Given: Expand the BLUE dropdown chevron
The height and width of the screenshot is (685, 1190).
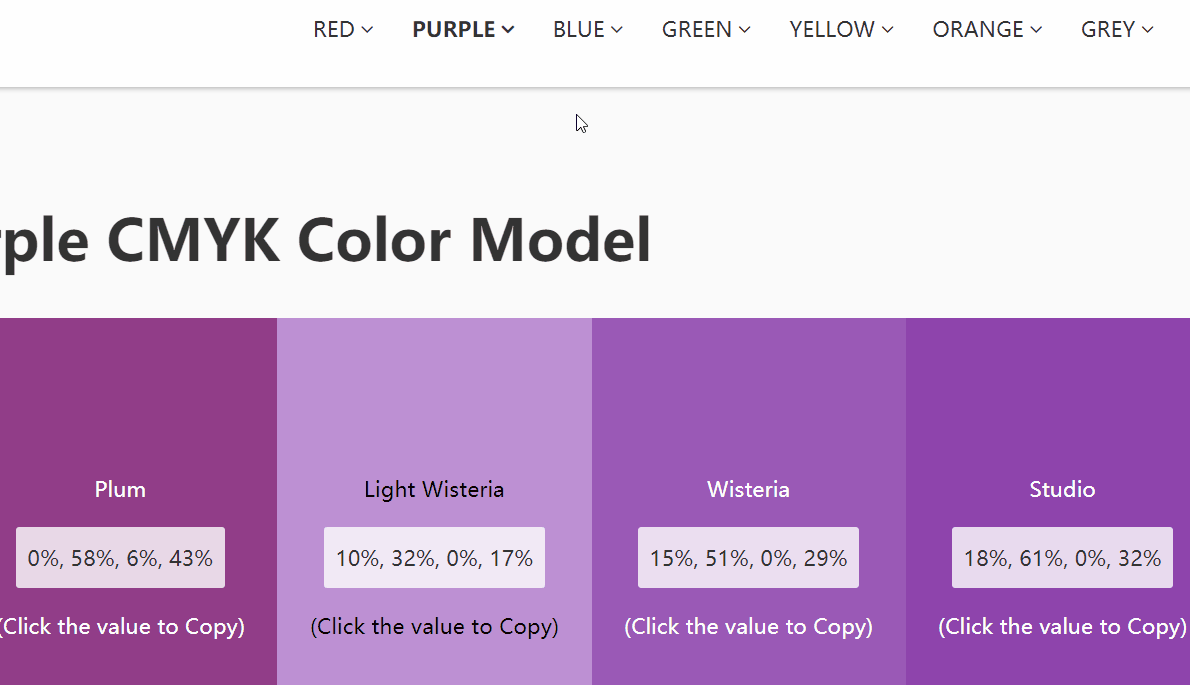Looking at the screenshot, I should click(x=617, y=30).
